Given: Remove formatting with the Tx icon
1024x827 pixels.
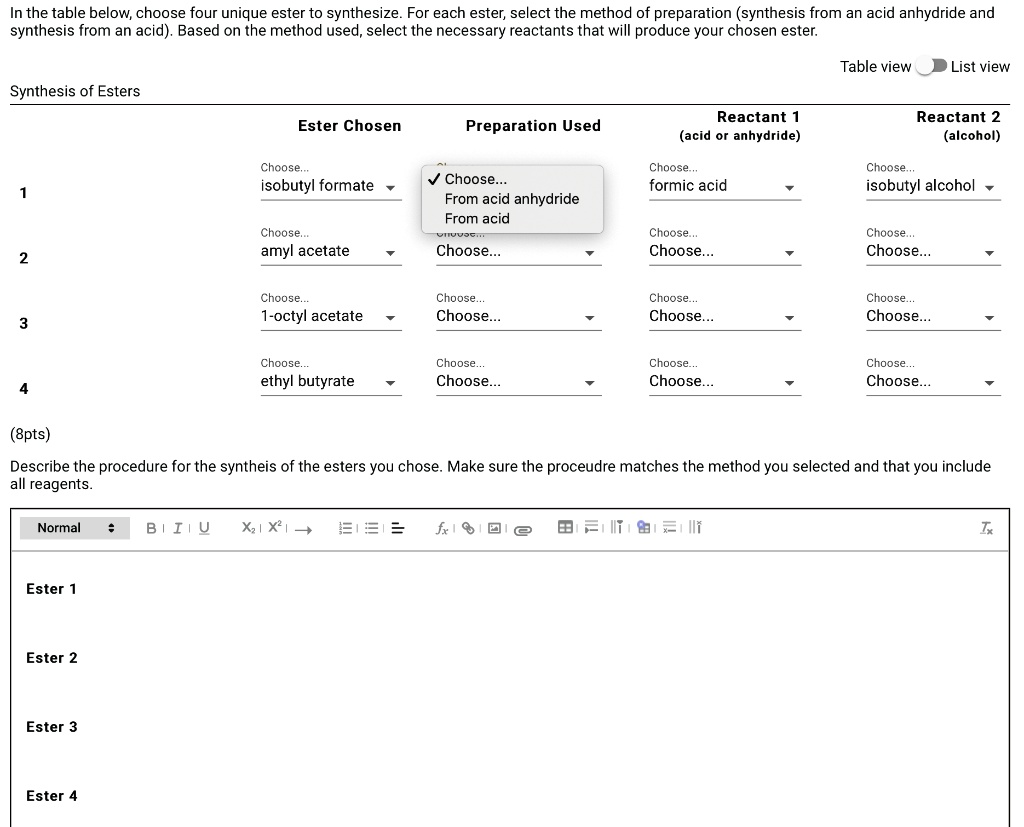Looking at the screenshot, I should click(x=986, y=527).
